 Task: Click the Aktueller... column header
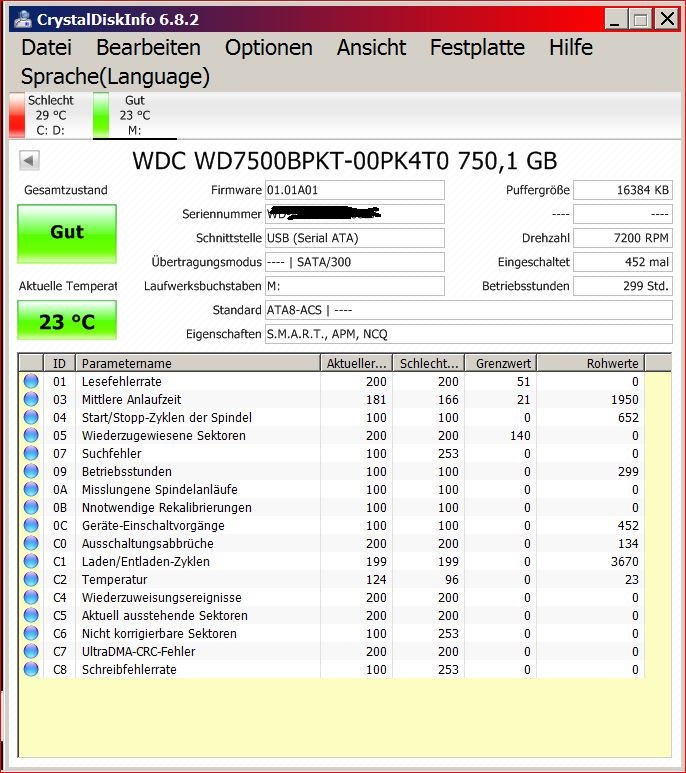[x=356, y=363]
